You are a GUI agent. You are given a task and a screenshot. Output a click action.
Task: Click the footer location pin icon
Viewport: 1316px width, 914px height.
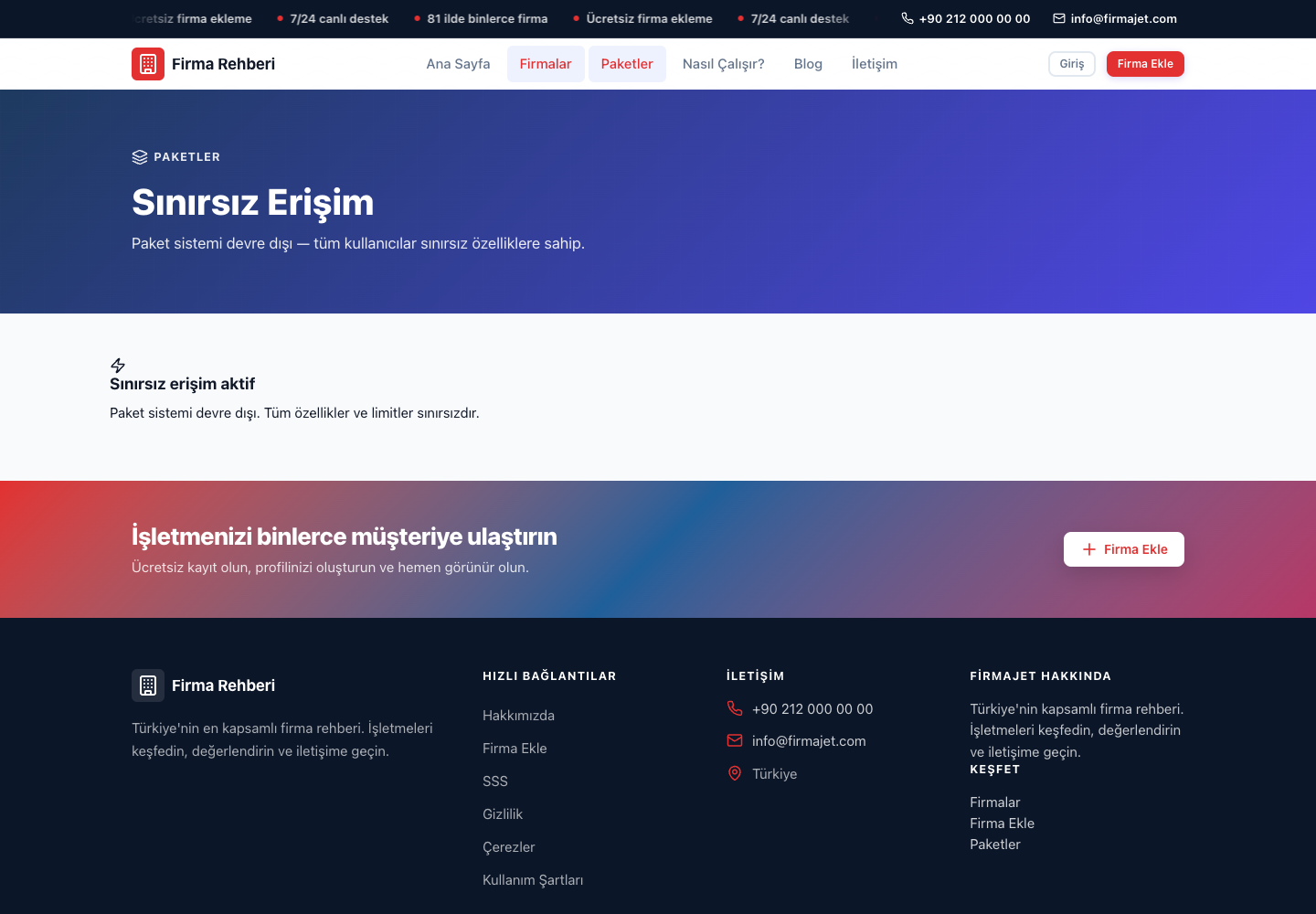[x=735, y=773]
